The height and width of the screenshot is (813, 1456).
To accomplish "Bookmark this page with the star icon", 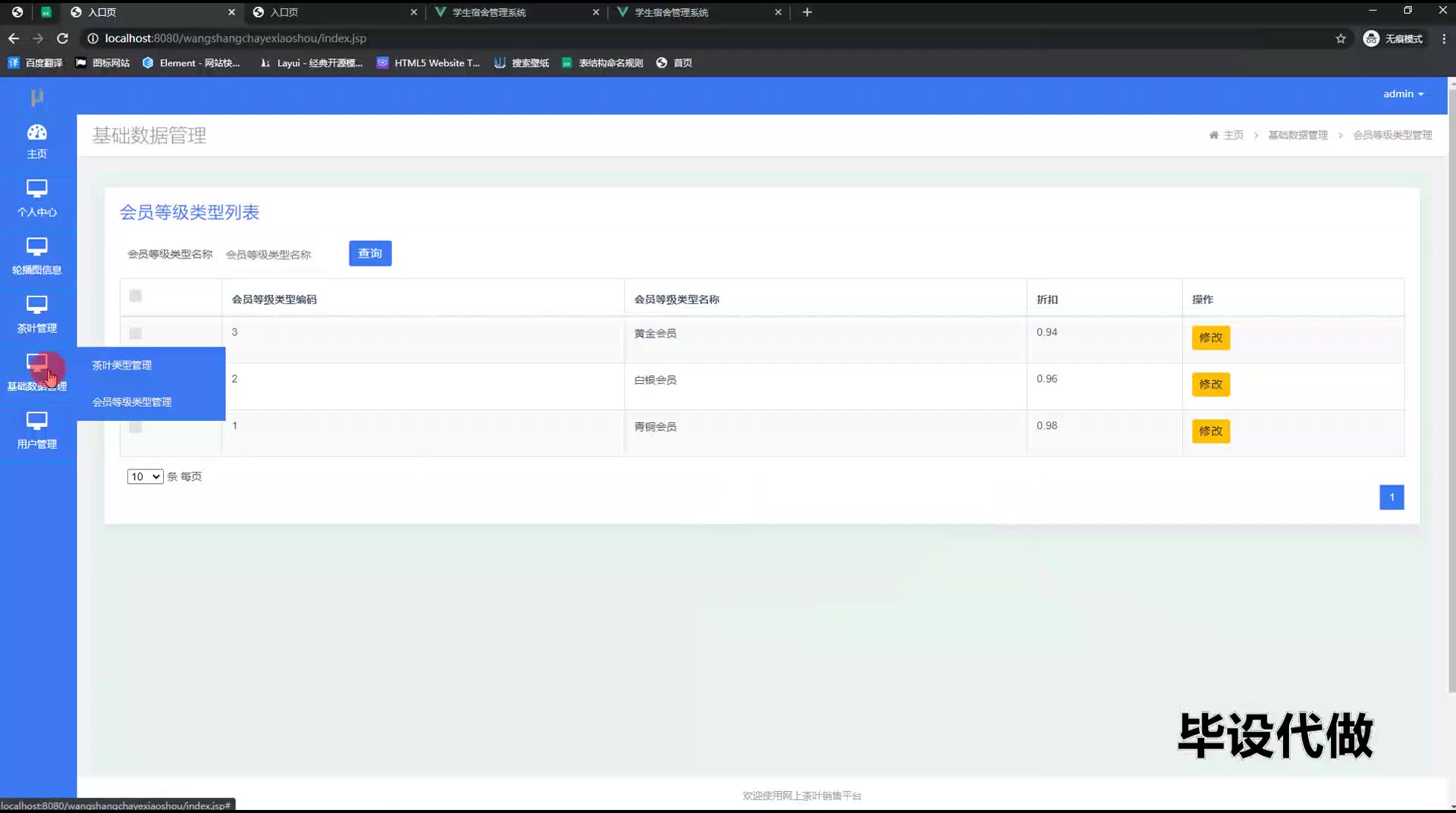I will click(x=1341, y=39).
